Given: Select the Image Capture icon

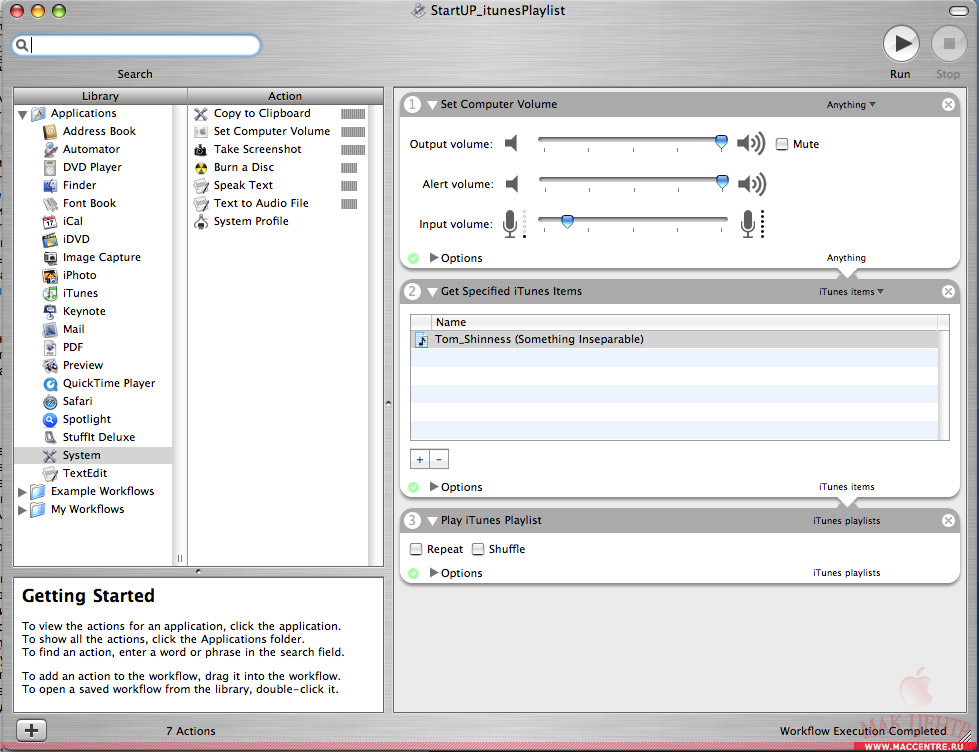Looking at the screenshot, I should 50,258.
